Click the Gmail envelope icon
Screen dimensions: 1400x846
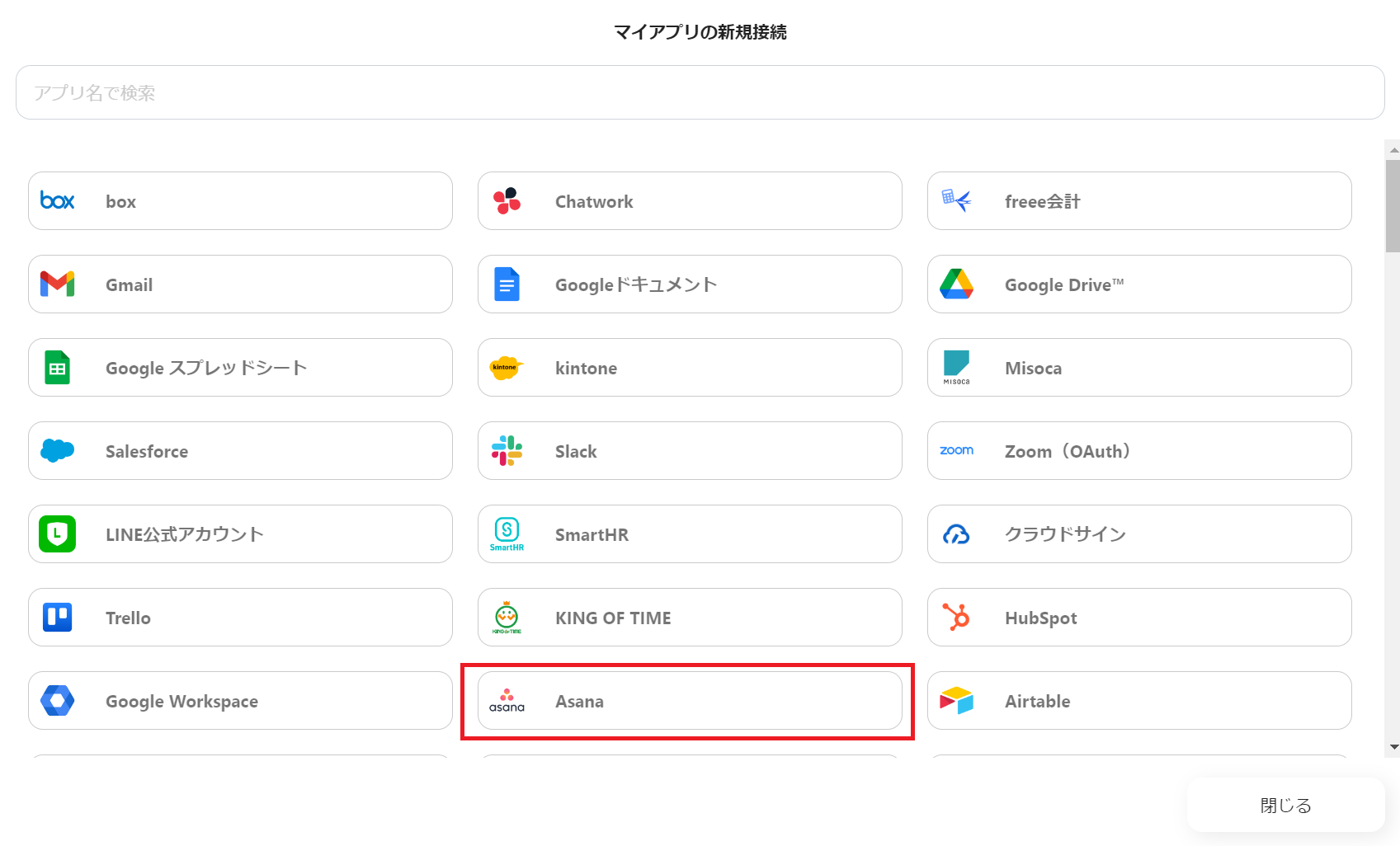point(57,284)
